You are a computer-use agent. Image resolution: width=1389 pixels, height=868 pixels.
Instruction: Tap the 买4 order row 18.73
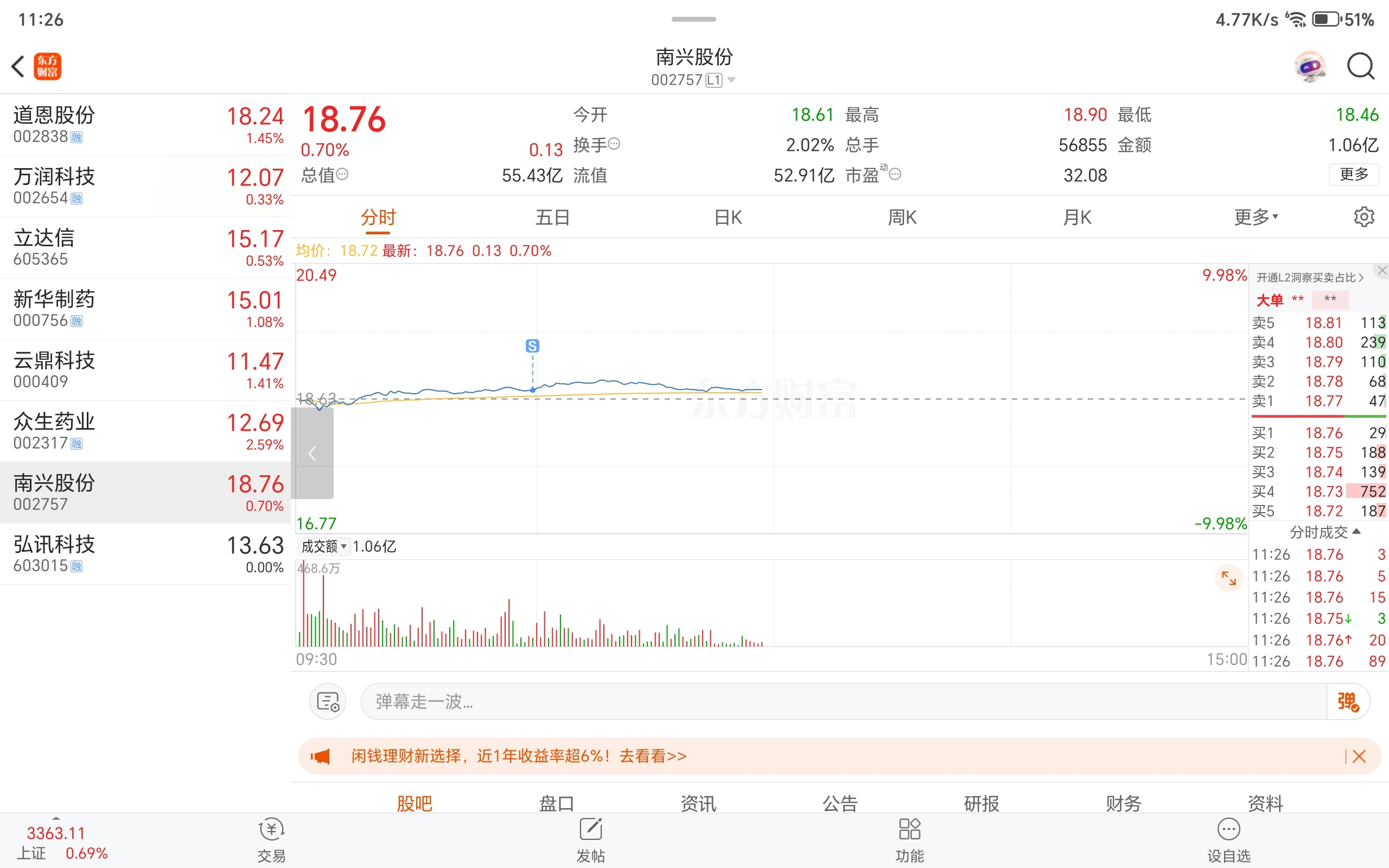(x=1318, y=492)
